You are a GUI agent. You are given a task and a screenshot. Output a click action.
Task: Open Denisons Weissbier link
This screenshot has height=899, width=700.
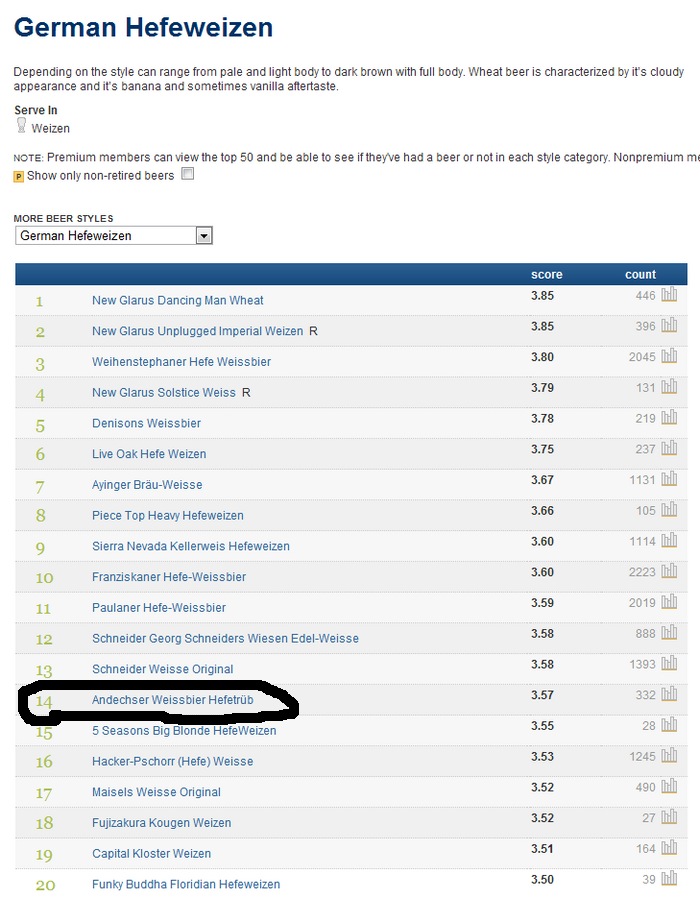pos(146,423)
